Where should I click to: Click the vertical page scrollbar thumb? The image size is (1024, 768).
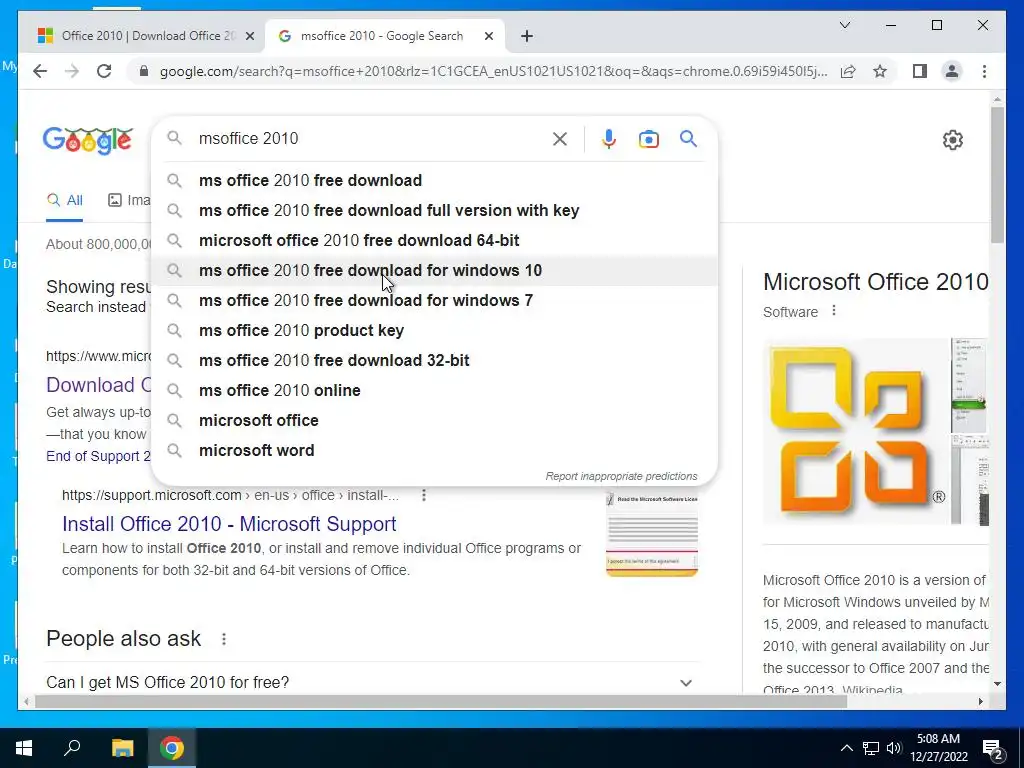(x=997, y=175)
